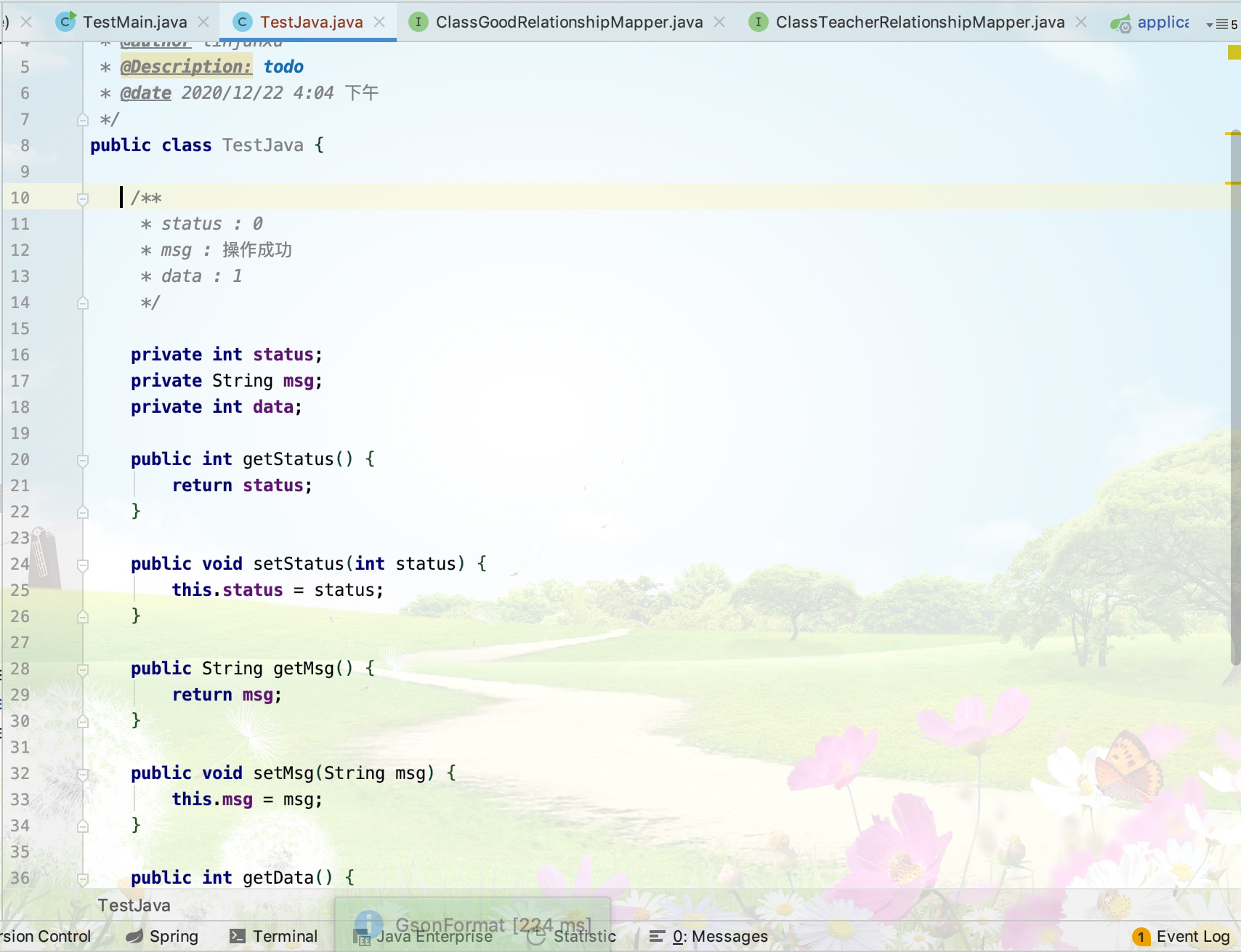The width and height of the screenshot is (1241, 952).
Task: Collapse the setStatus method on line 24
Action: pos(83,565)
